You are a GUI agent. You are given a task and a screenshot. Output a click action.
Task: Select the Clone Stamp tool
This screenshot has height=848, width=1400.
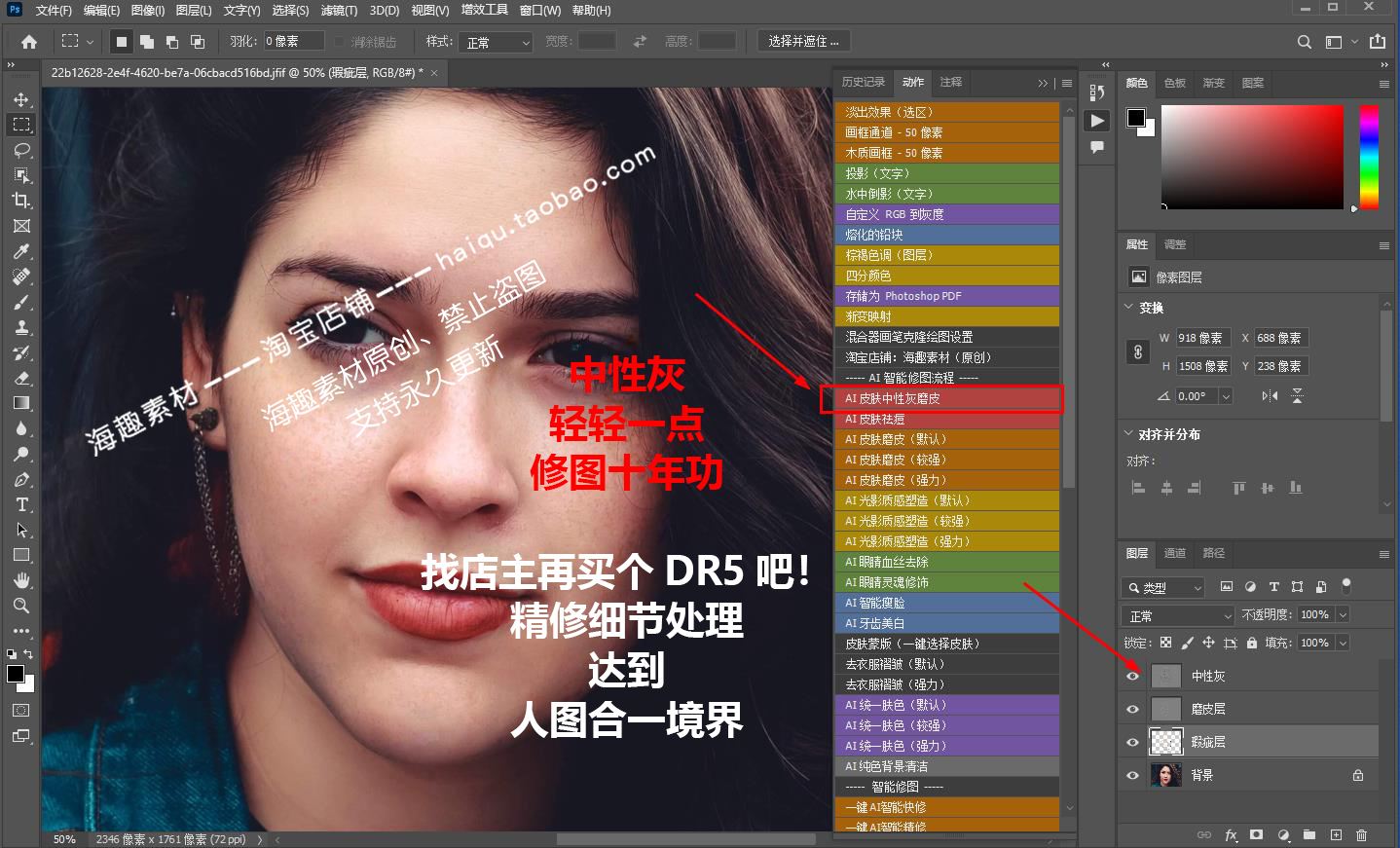click(x=21, y=327)
